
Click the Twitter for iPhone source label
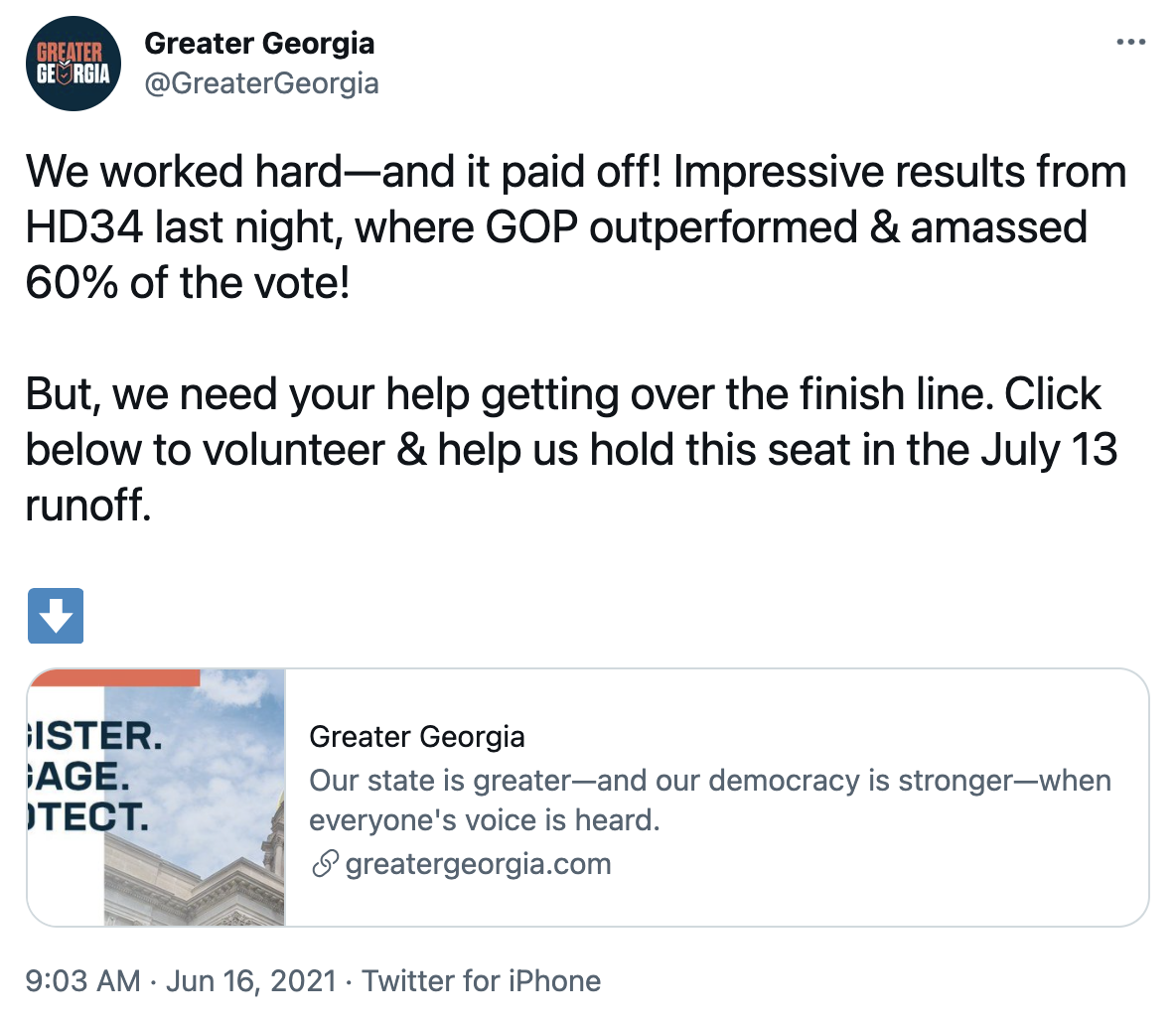[481, 981]
